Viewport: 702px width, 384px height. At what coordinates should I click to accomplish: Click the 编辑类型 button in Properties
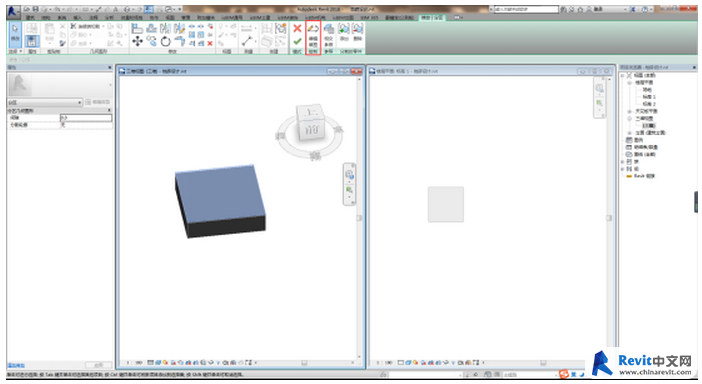tap(98, 102)
